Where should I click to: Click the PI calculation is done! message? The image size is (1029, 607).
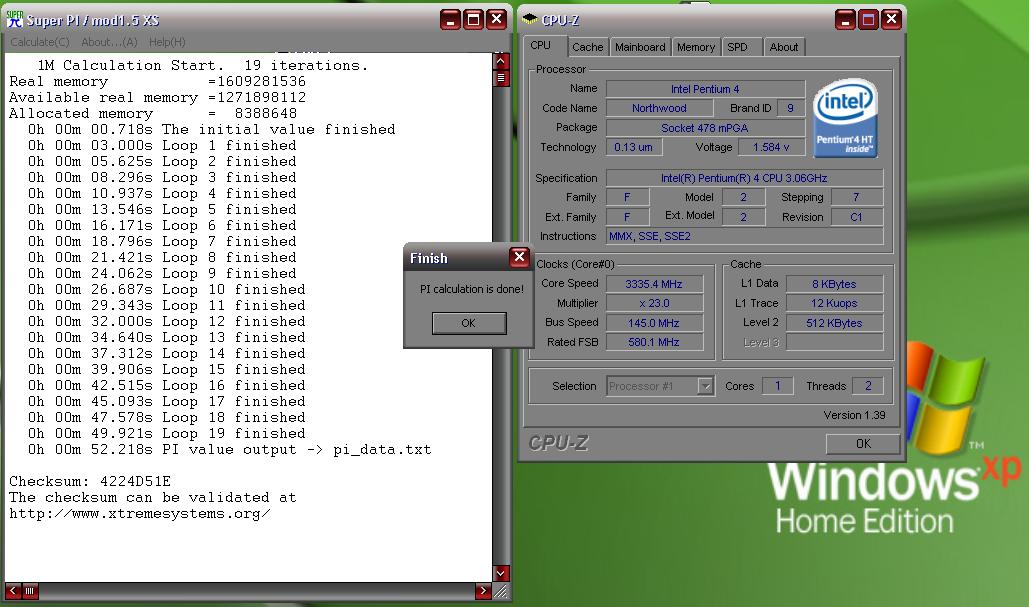coord(472,289)
